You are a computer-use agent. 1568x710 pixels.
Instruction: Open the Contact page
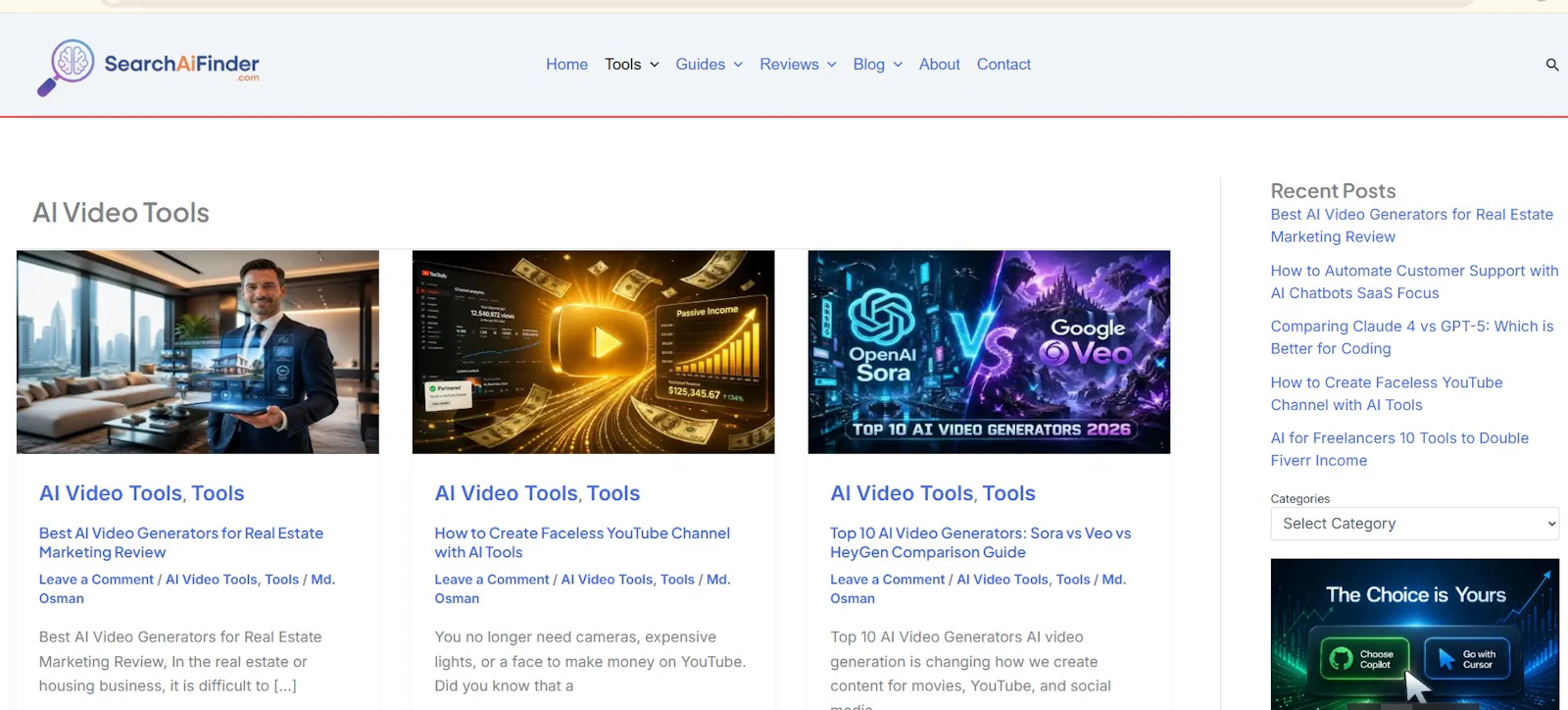[1004, 65]
